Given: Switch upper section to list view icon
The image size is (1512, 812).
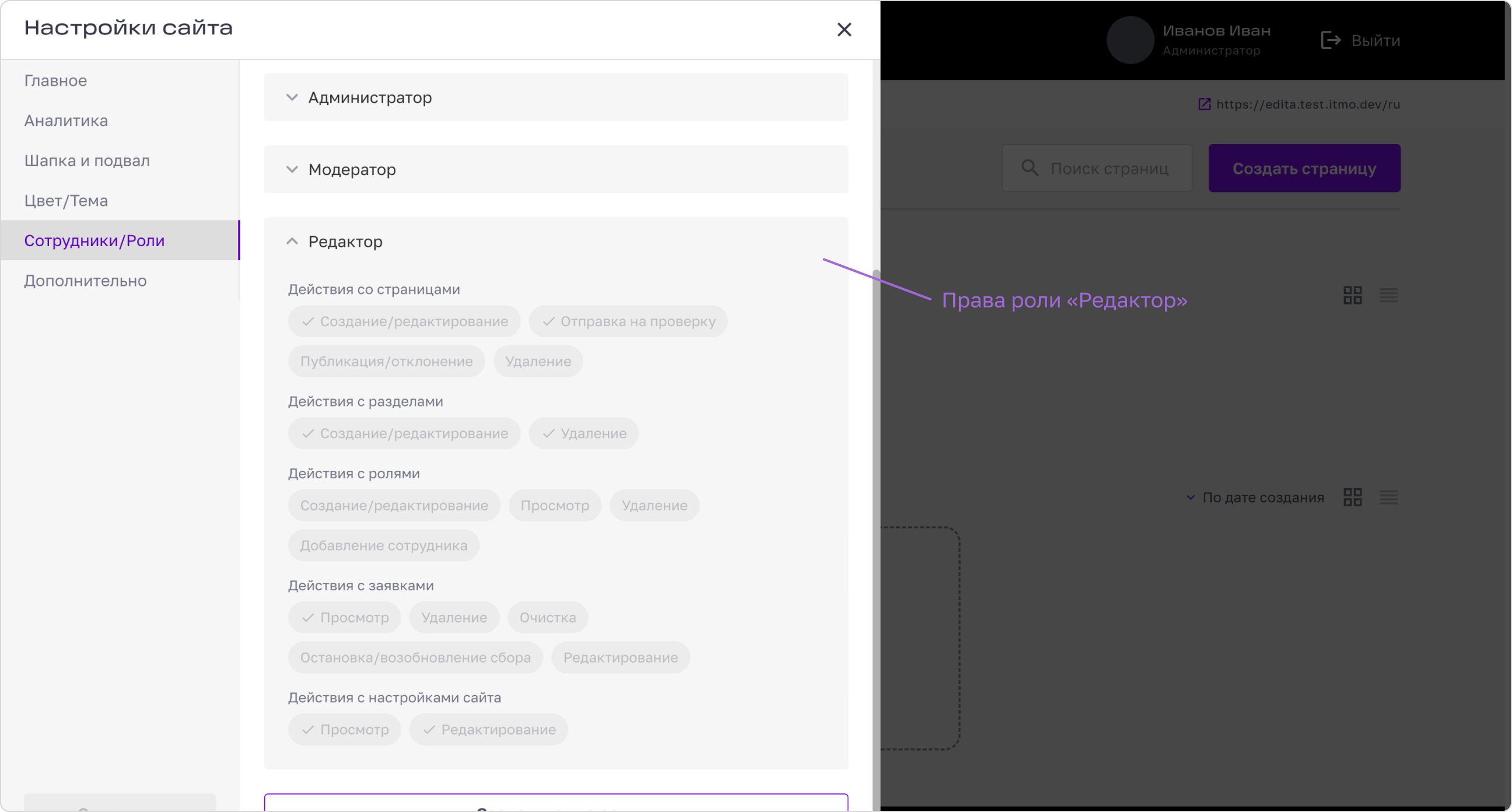Looking at the screenshot, I should [x=1388, y=295].
